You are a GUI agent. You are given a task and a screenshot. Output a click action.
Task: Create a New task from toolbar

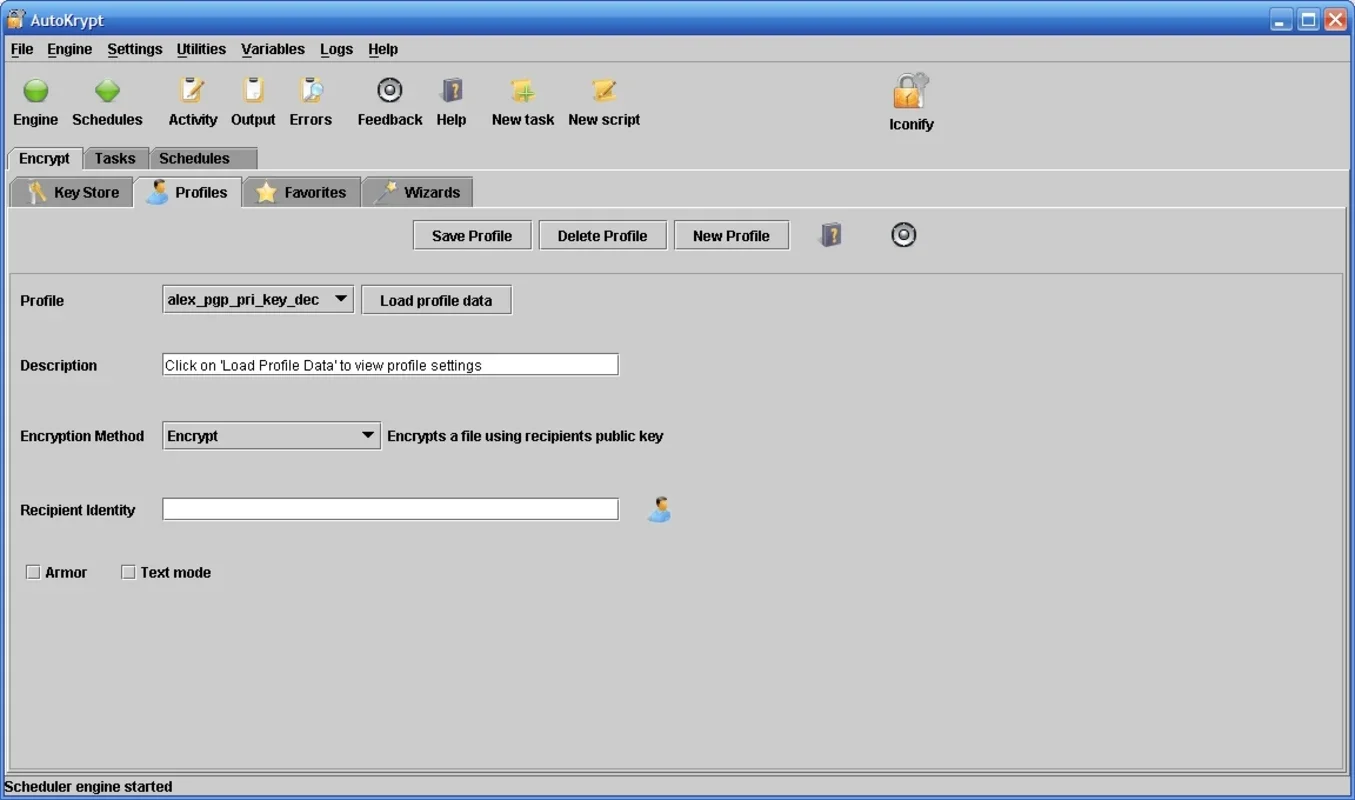click(523, 91)
